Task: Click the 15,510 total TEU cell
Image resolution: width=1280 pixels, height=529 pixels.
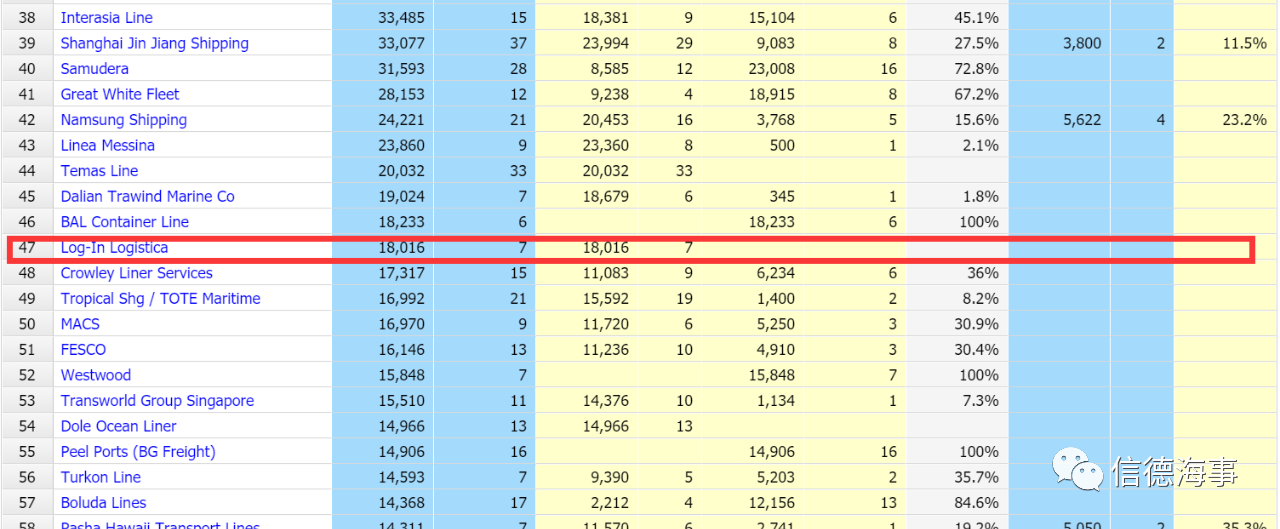Action: (402, 400)
